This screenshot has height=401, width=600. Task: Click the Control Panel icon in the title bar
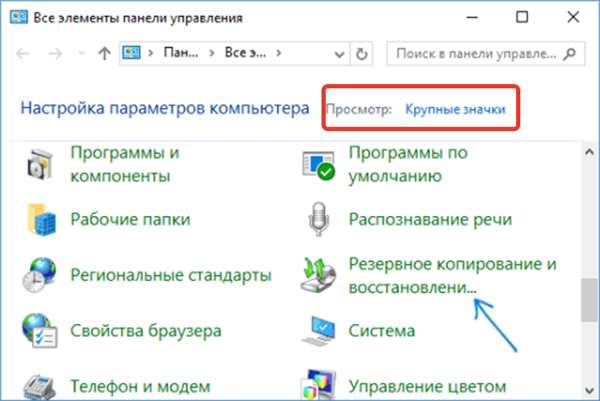click(19, 17)
